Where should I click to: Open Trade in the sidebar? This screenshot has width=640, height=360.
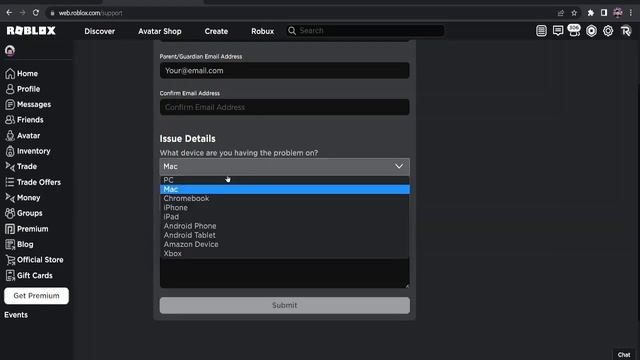click(x=21, y=167)
